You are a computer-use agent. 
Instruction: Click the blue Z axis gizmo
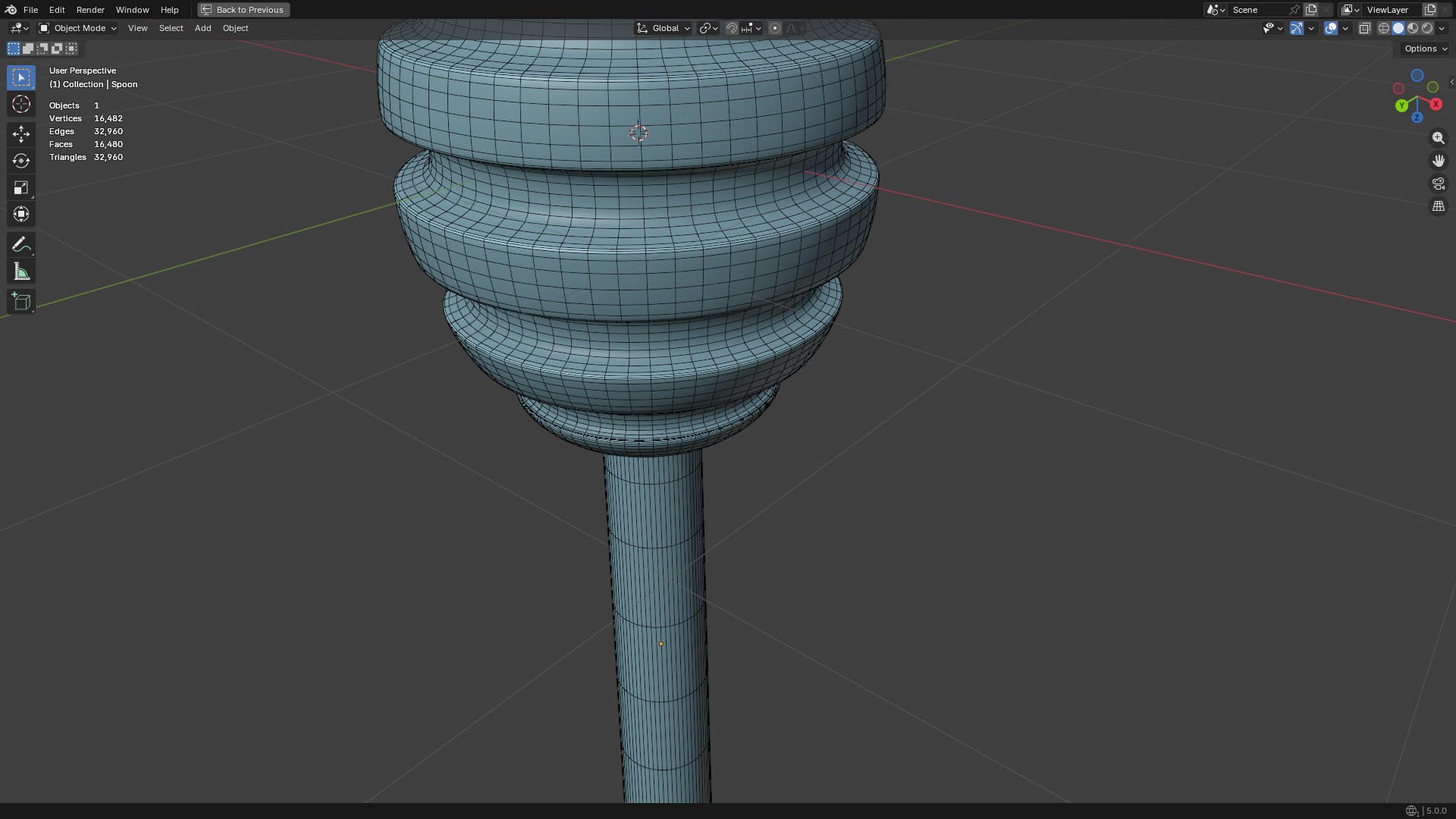(1417, 118)
